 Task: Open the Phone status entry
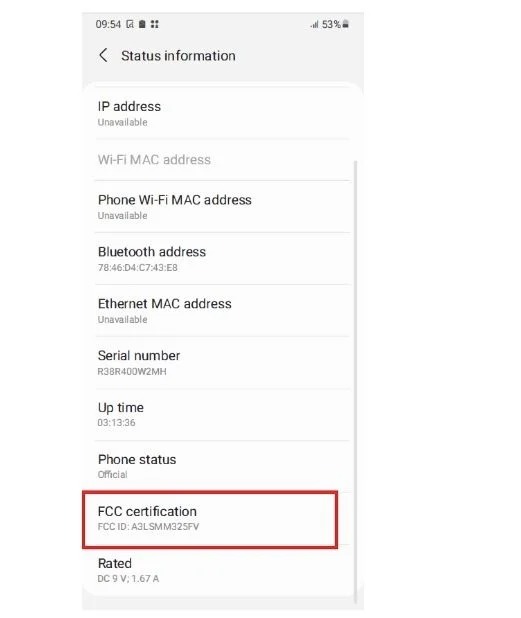point(223,466)
